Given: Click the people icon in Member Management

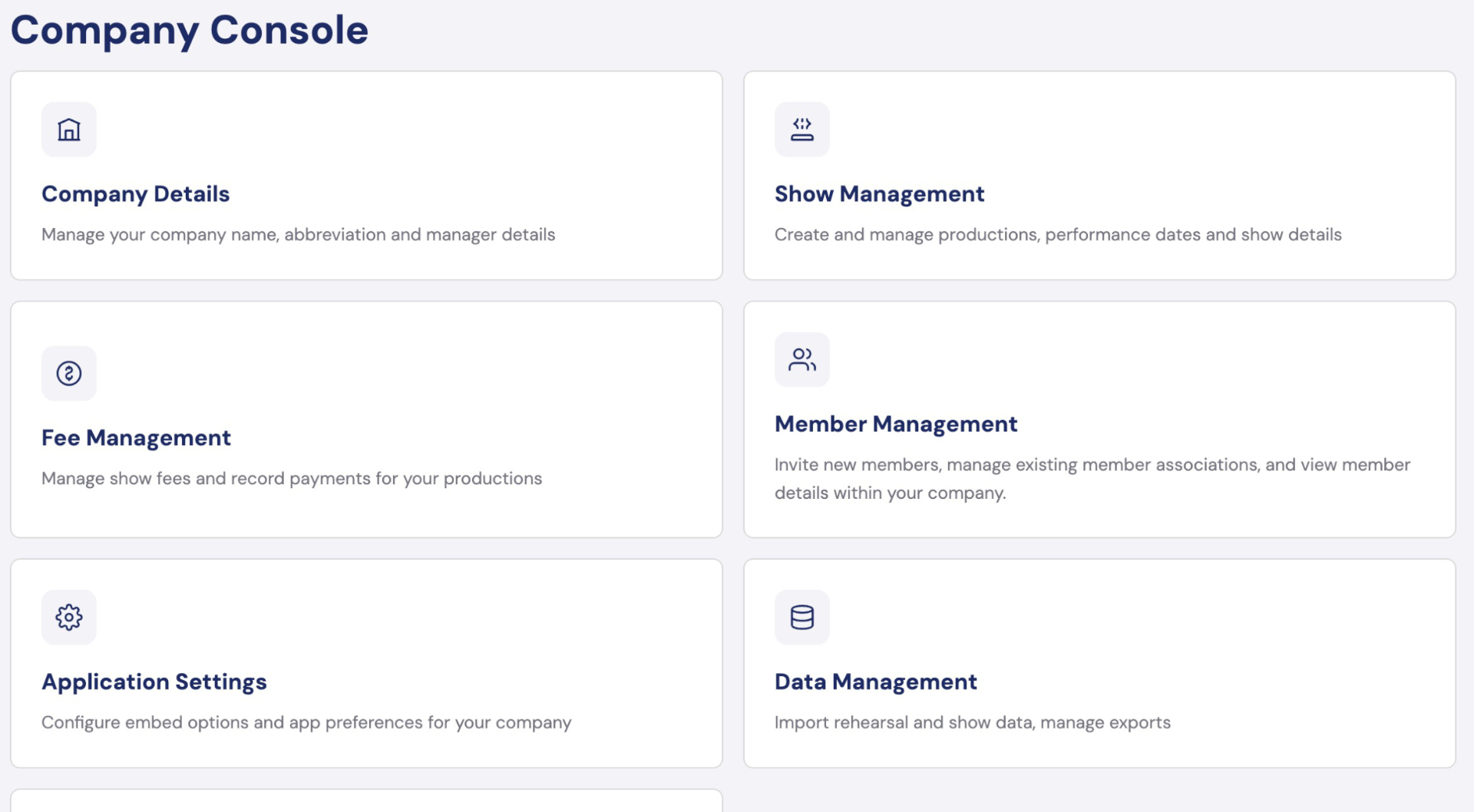Looking at the screenshot, I should (x=802, y=360).
